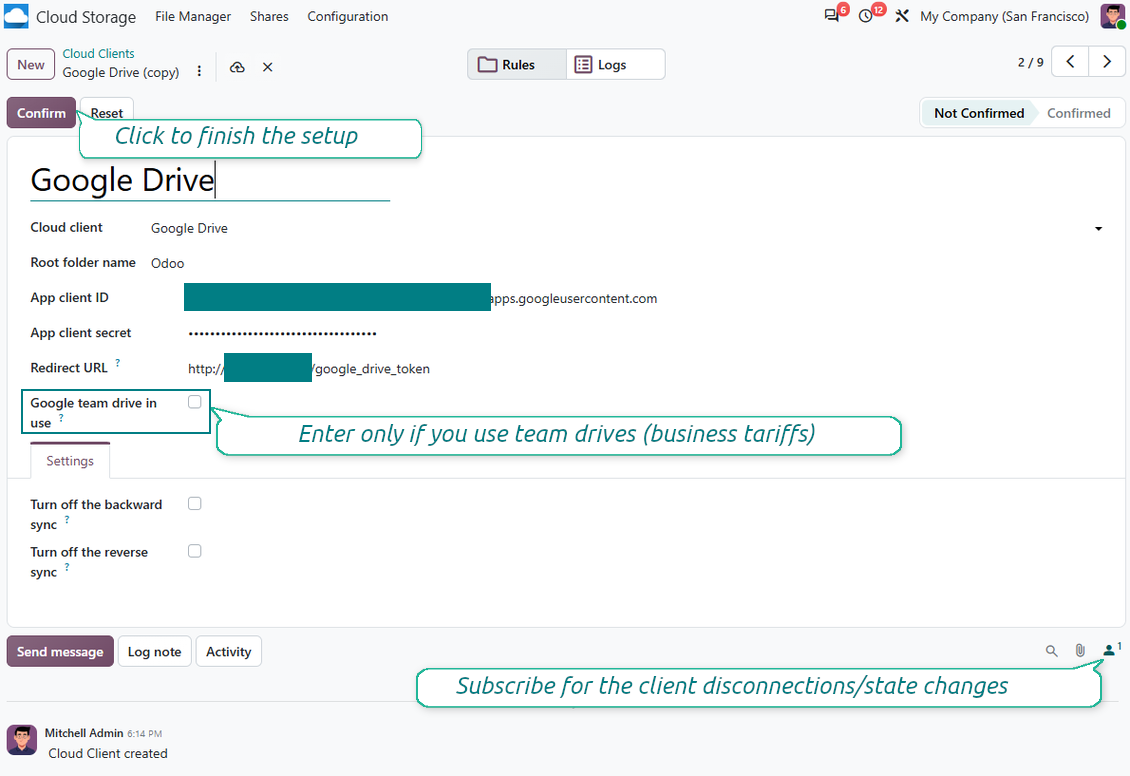Screen dimensions: 1130x776
Task: Click the Confirm button
Action: [x=41, y=113]
